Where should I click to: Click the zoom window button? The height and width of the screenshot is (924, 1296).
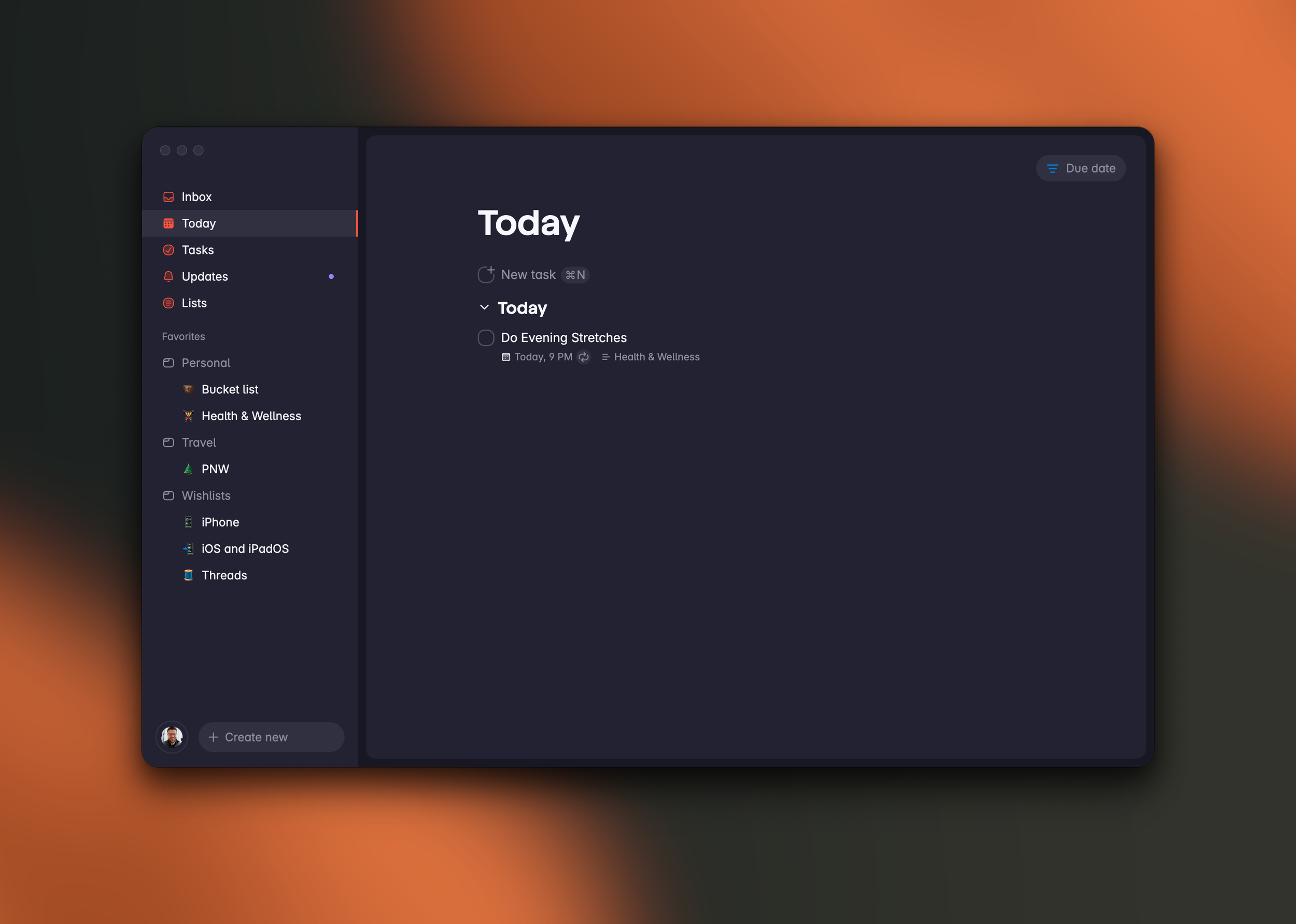click(x=199, y=151)
